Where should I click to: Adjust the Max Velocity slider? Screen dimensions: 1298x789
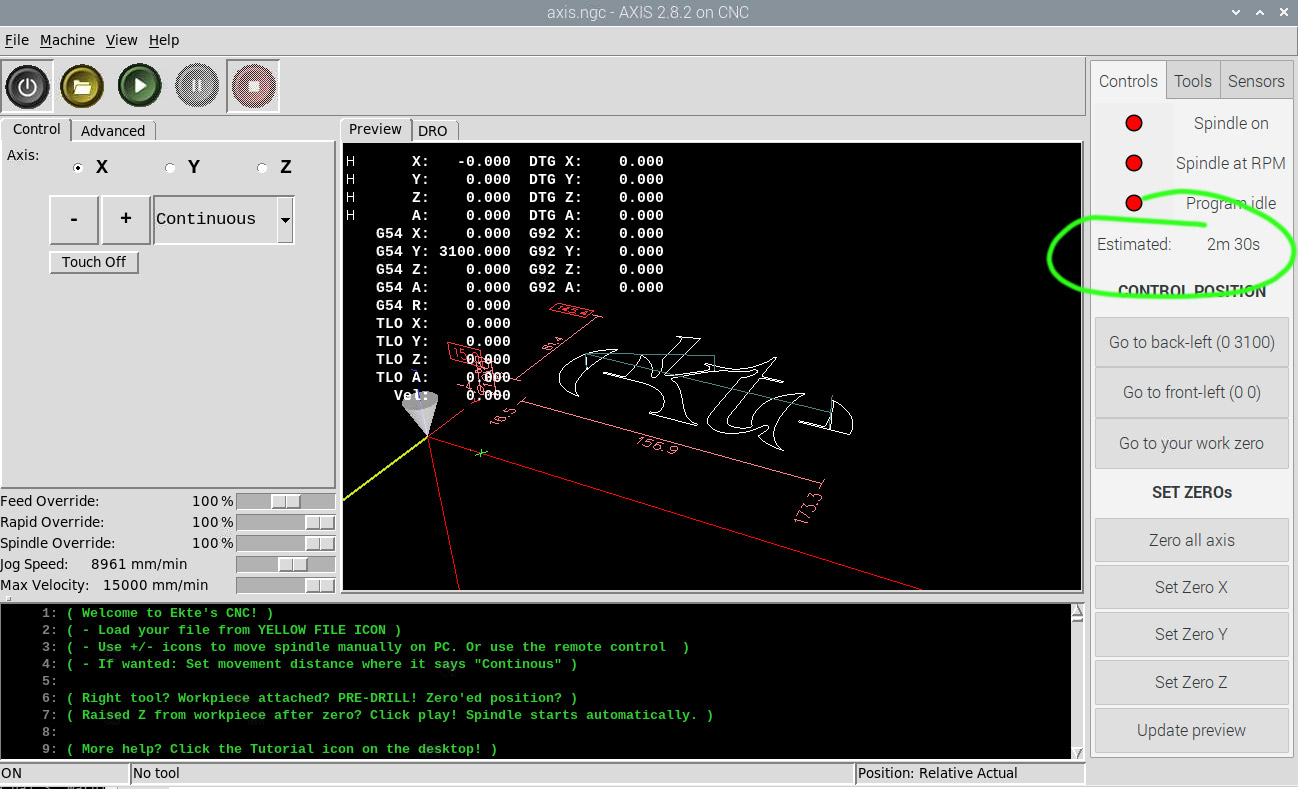(x=286, y=585)
